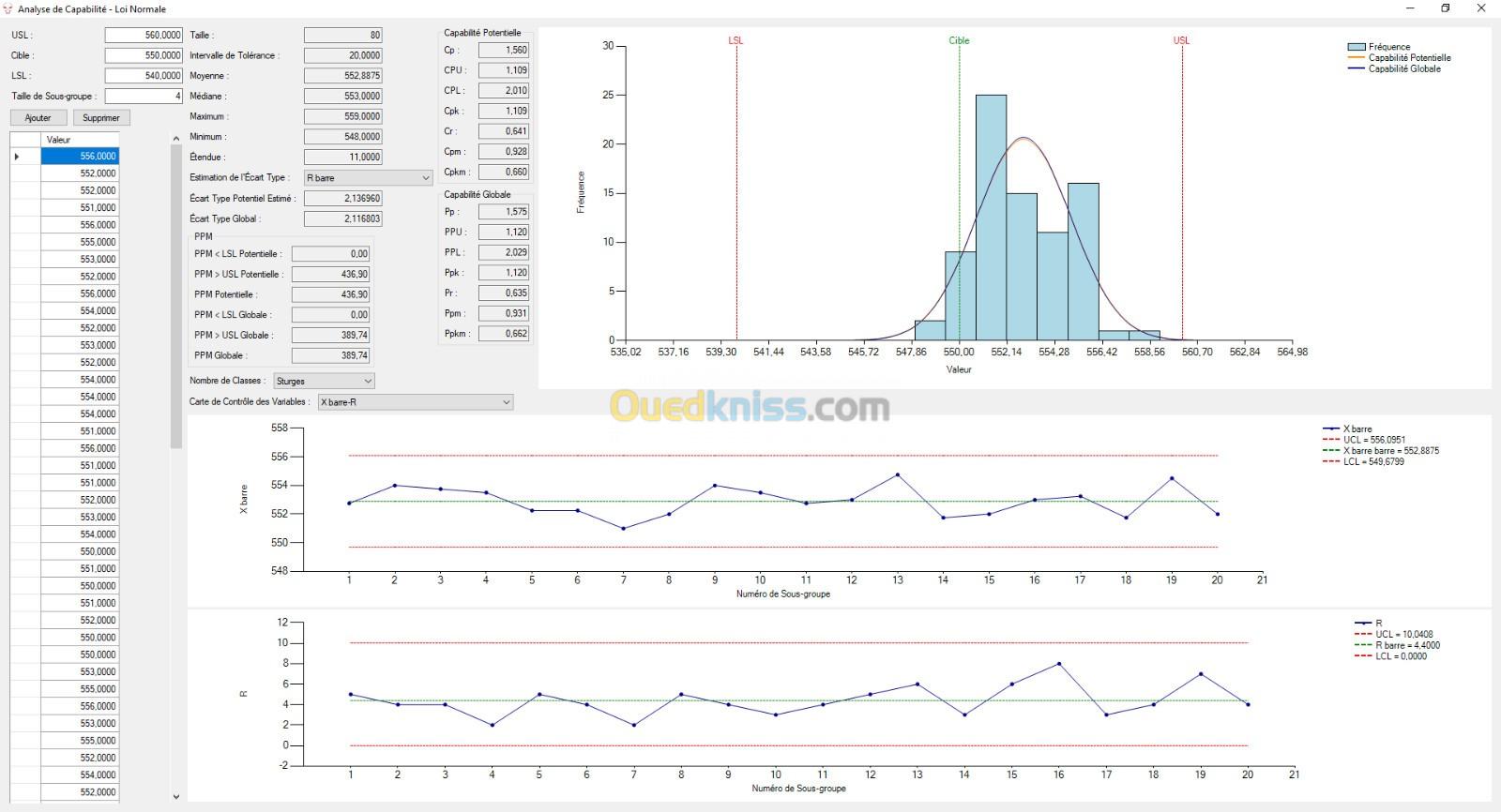1501x812 pixels.
Task: Click Maximum value 559,0000
Action: tap(342, 116)
